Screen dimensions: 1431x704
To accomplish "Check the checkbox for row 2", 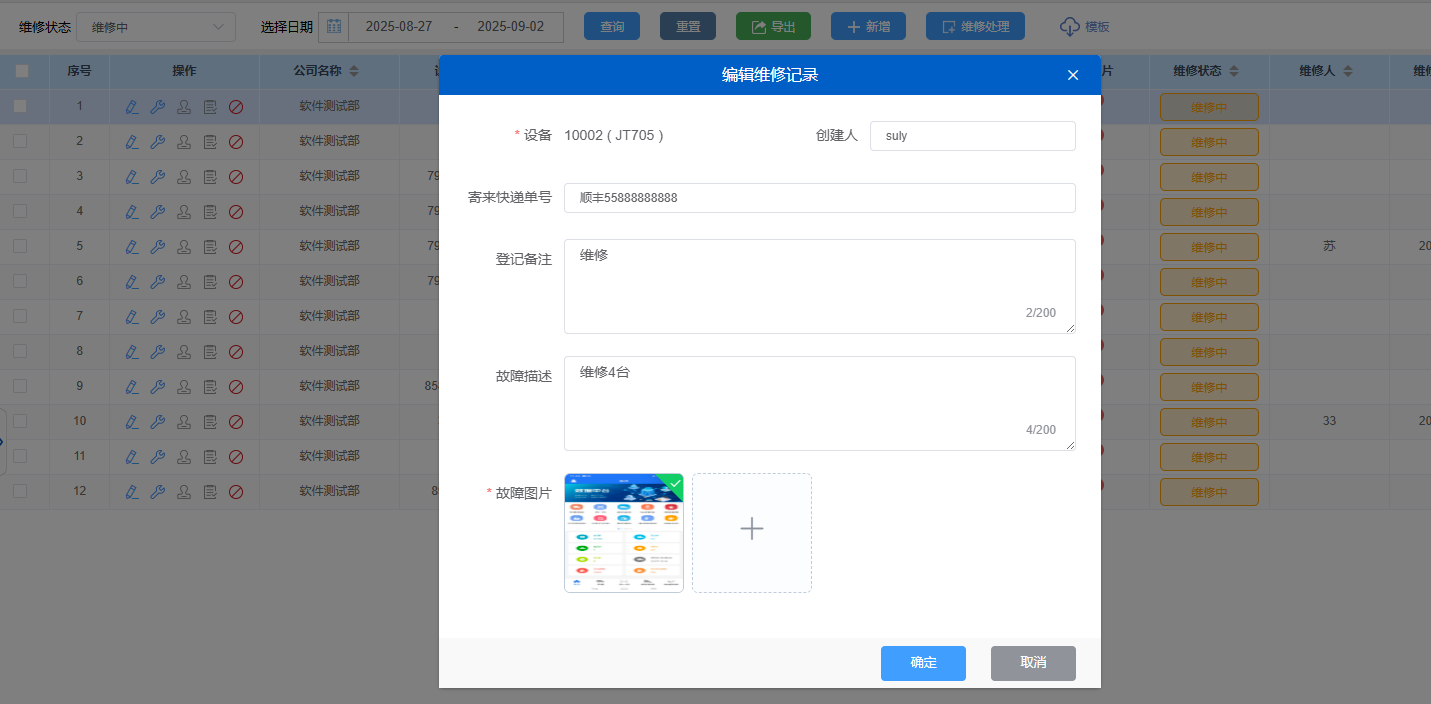I will [21, 141].
